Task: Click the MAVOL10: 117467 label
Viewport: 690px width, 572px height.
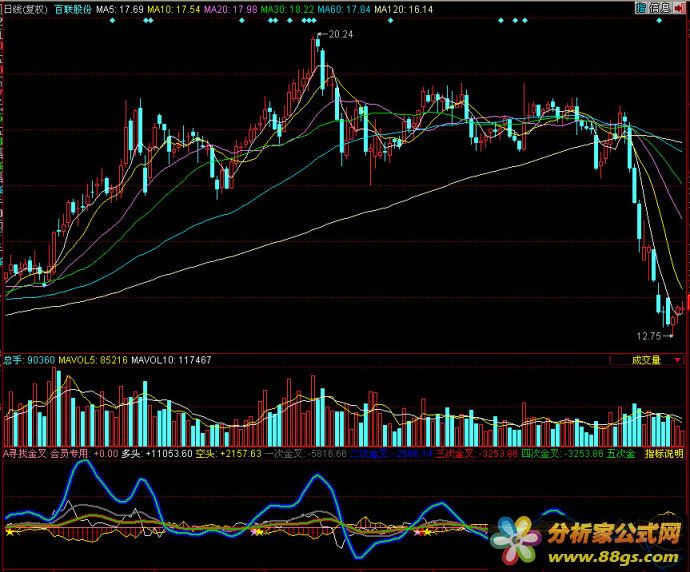Action: pos(171,360)
